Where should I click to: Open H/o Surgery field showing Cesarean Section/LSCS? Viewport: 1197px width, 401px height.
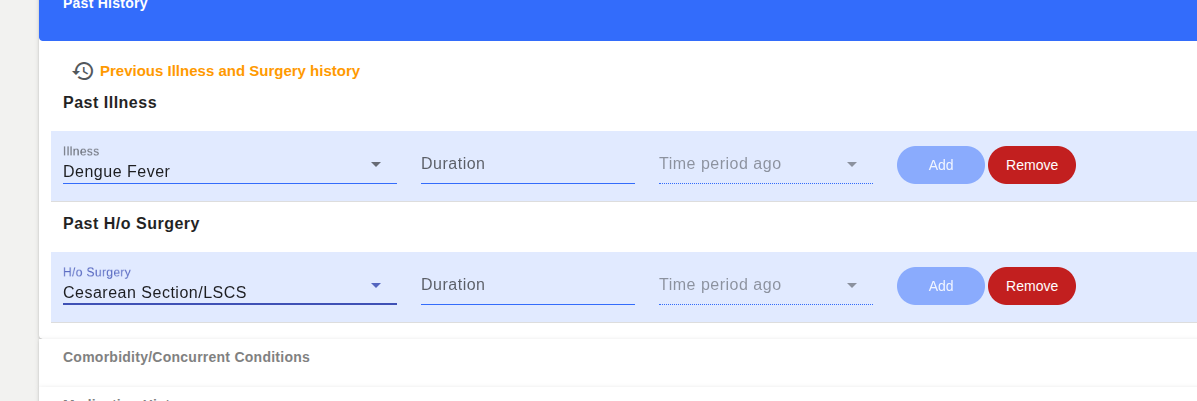pyautogui.click(x=230, y=285)
